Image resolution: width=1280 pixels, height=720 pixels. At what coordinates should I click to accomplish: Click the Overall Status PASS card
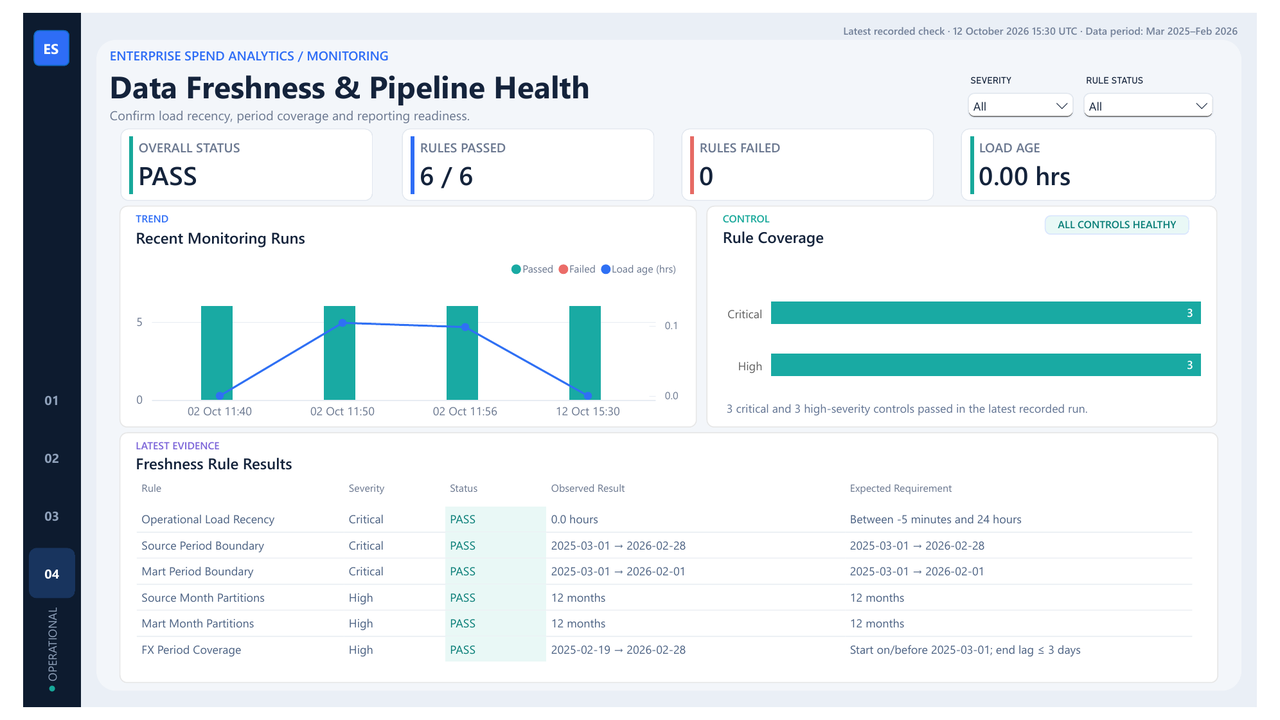247,164
